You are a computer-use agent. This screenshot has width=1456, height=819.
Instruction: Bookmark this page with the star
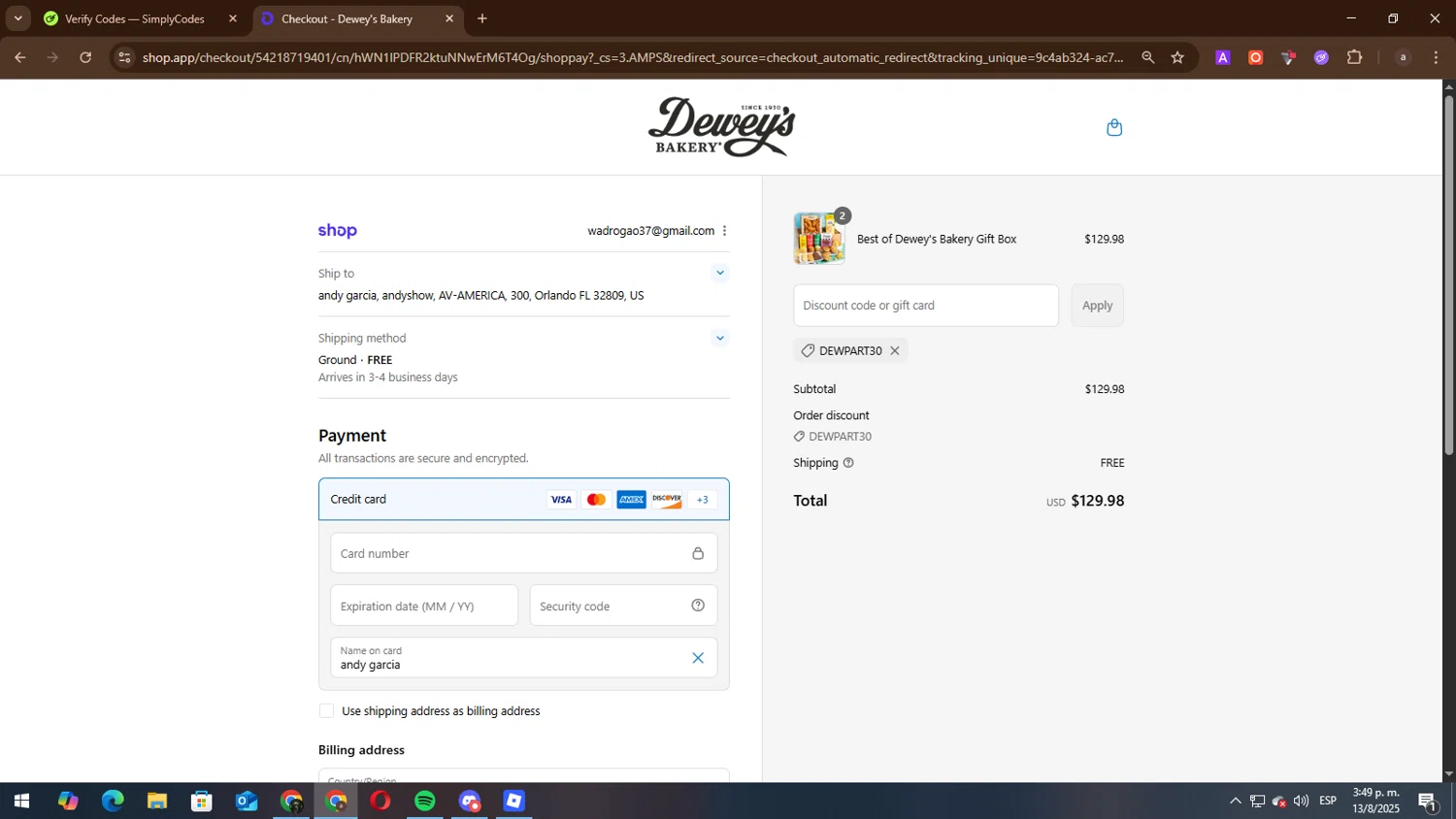coord(1177,57)
